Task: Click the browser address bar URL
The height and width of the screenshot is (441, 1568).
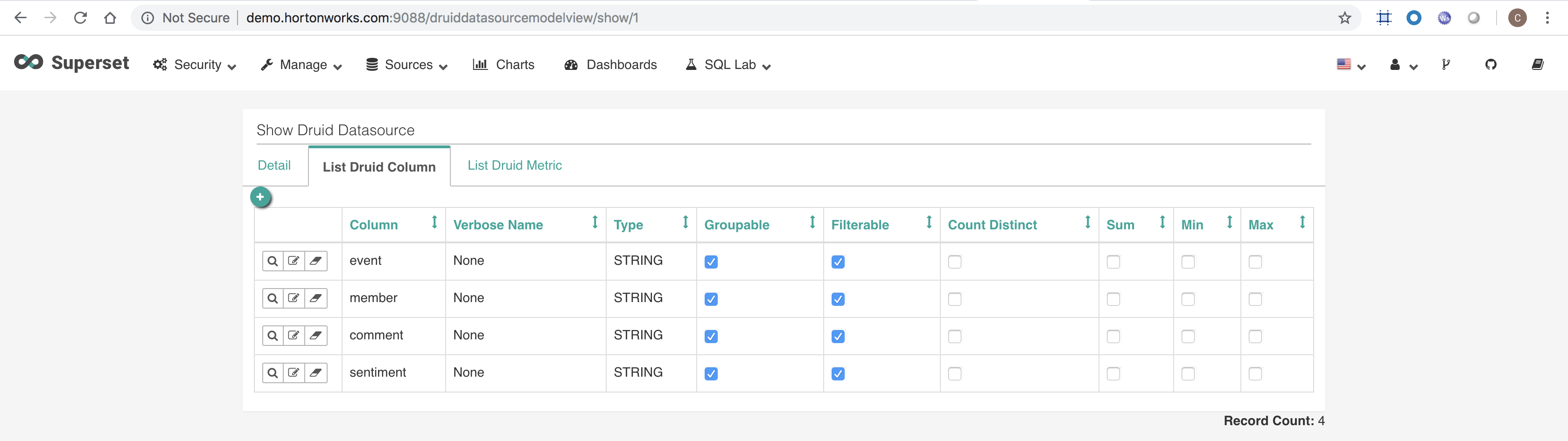Action: [x=442, y=18]
